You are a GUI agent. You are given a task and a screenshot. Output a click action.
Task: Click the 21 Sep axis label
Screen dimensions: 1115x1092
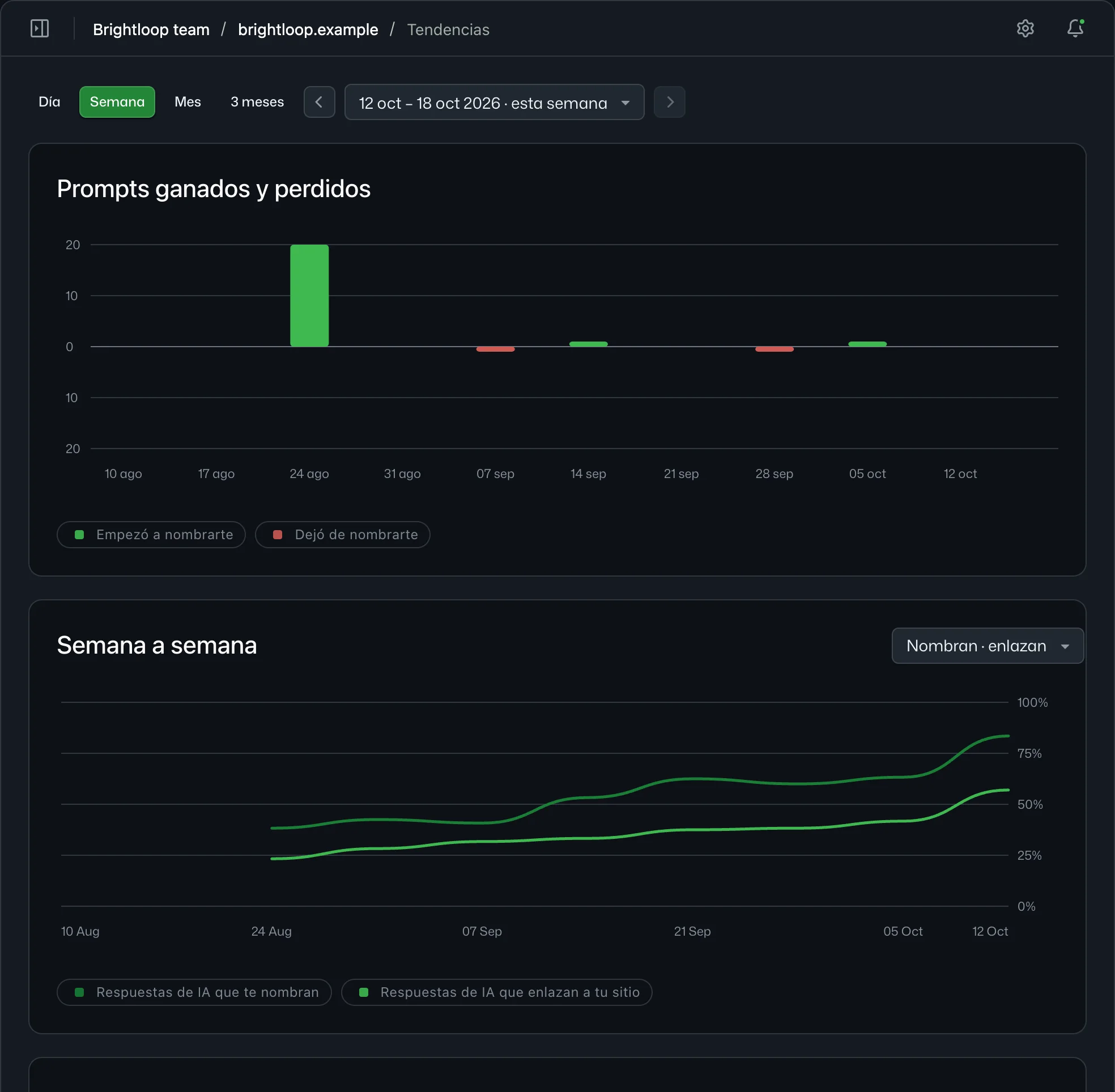pos(692,931)
